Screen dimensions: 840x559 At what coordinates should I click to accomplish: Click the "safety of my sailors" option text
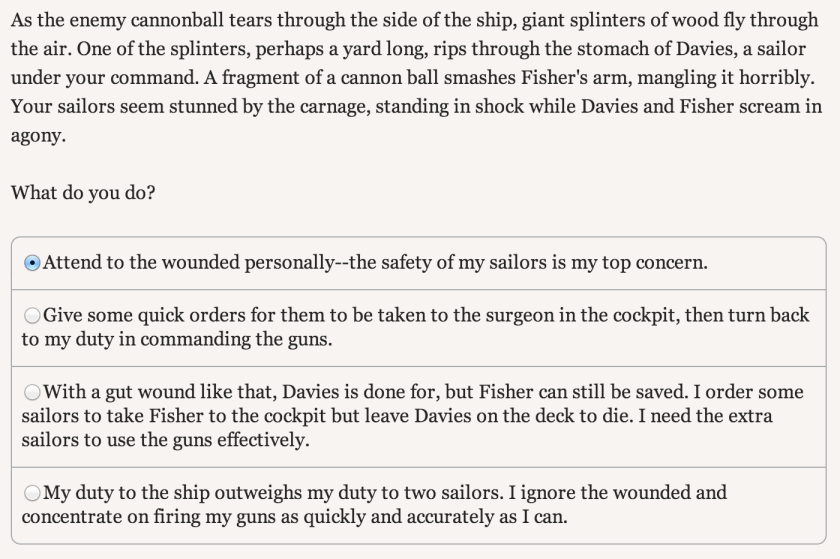click(x=542, y=263)
